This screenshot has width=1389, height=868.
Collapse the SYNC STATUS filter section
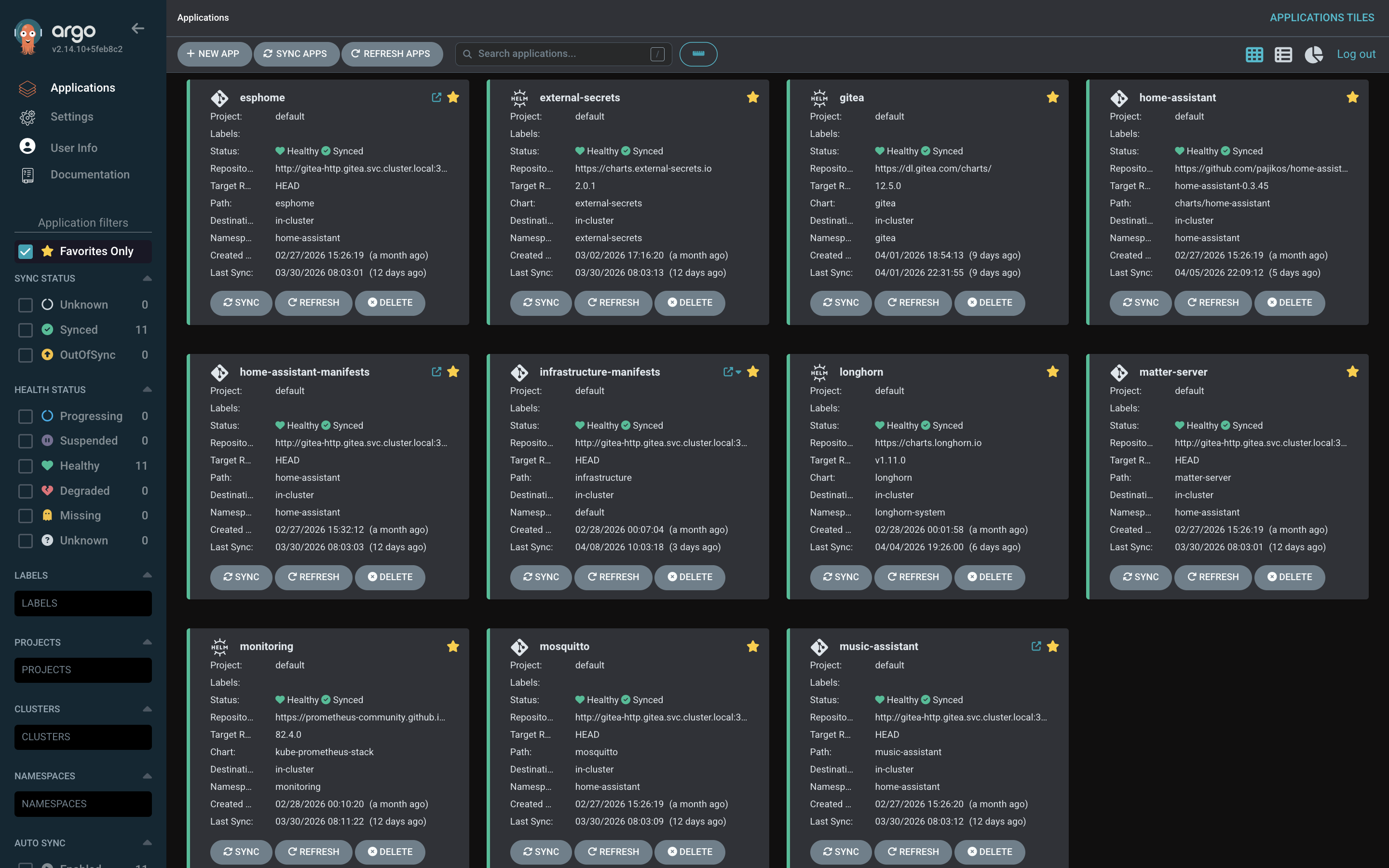click(147, 278)
